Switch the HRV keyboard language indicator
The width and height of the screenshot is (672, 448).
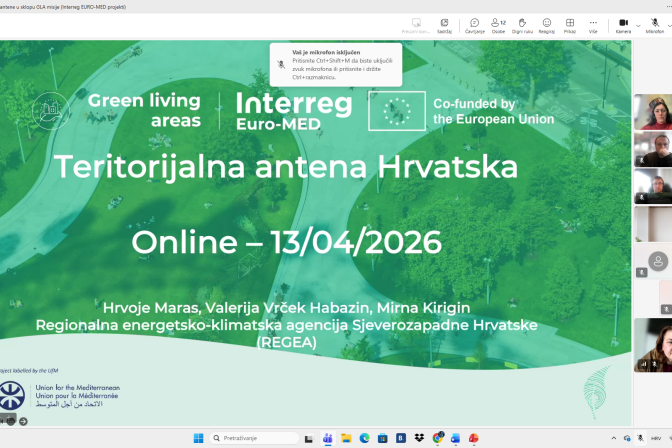[x=656, y=438]
